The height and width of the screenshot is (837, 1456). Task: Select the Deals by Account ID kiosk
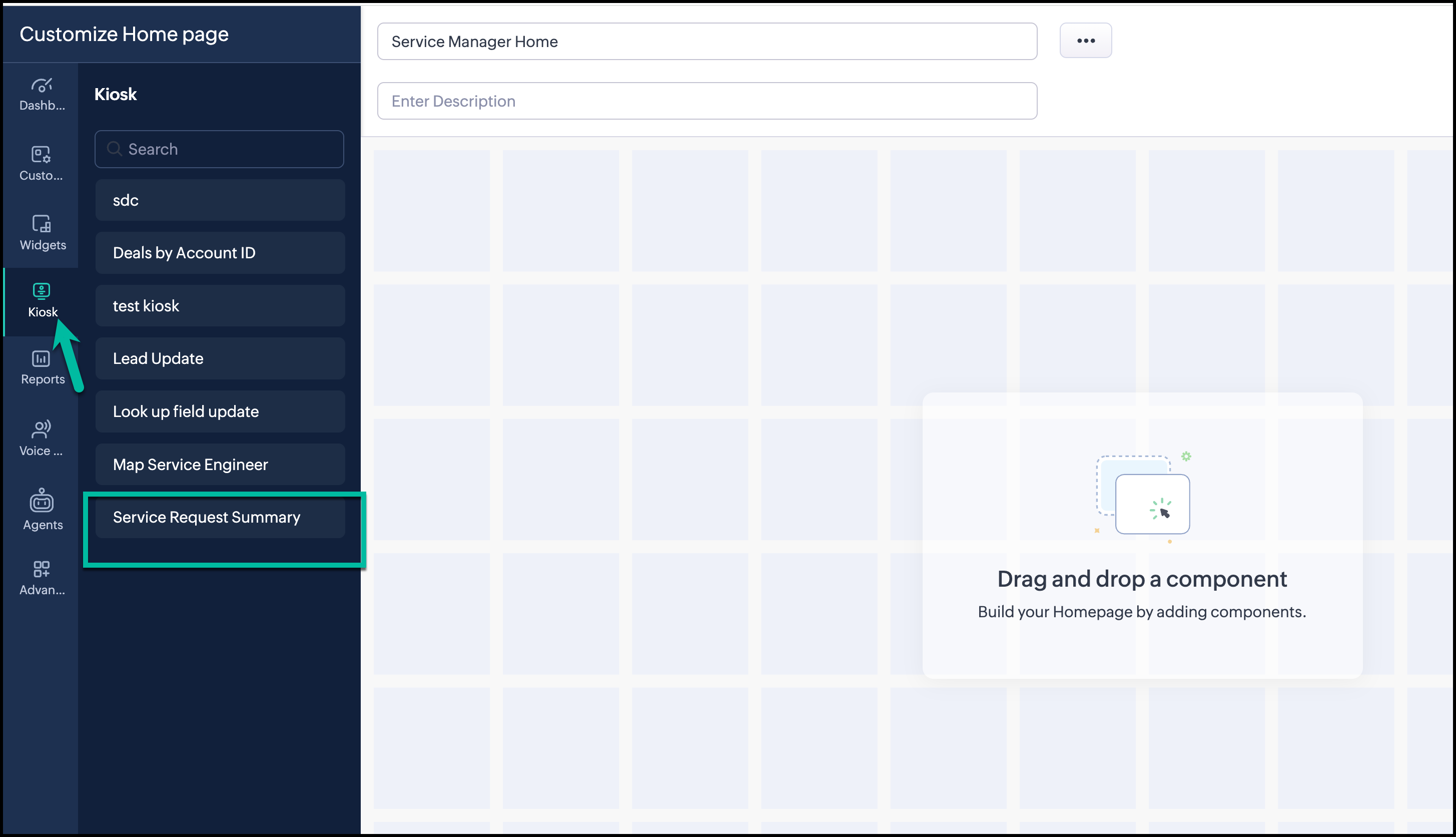click(x=220, y=253)
